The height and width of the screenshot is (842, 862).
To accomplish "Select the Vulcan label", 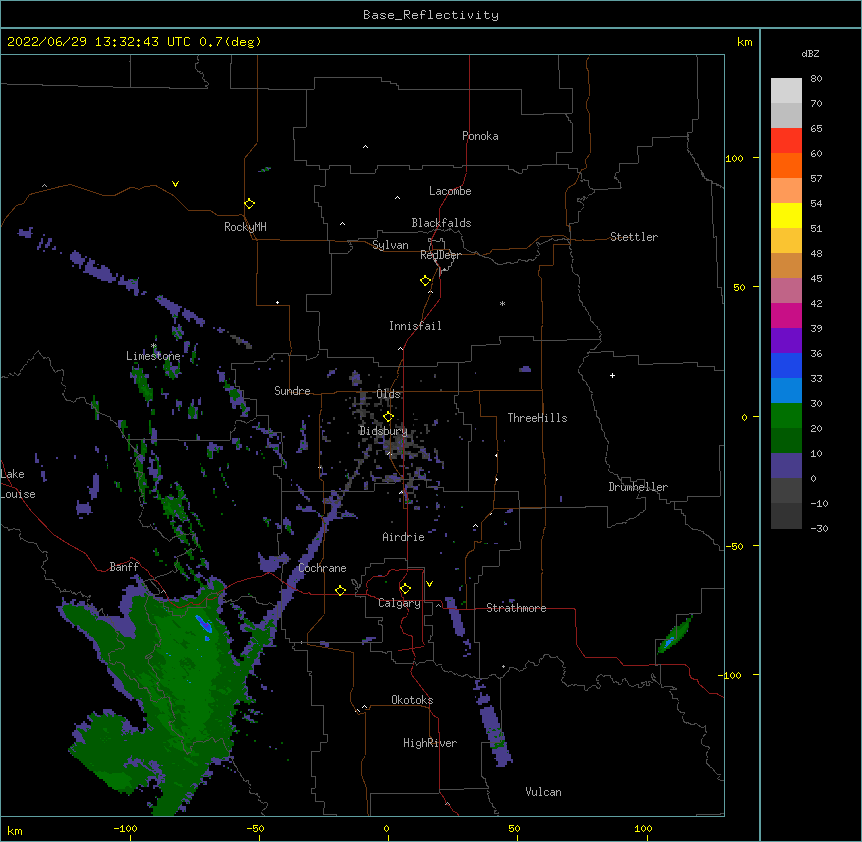I will pos(543,792).
